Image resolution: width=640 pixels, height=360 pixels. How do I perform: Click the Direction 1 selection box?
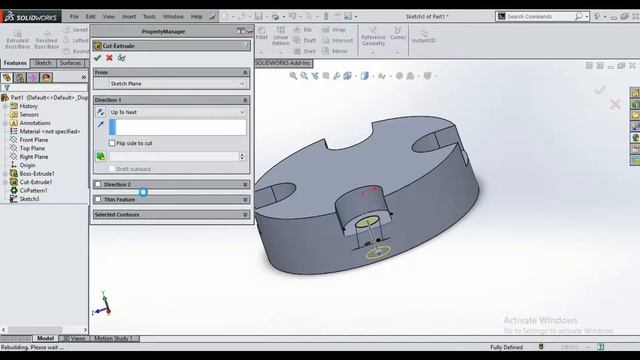pyautogui.click(x=178, y=127)
